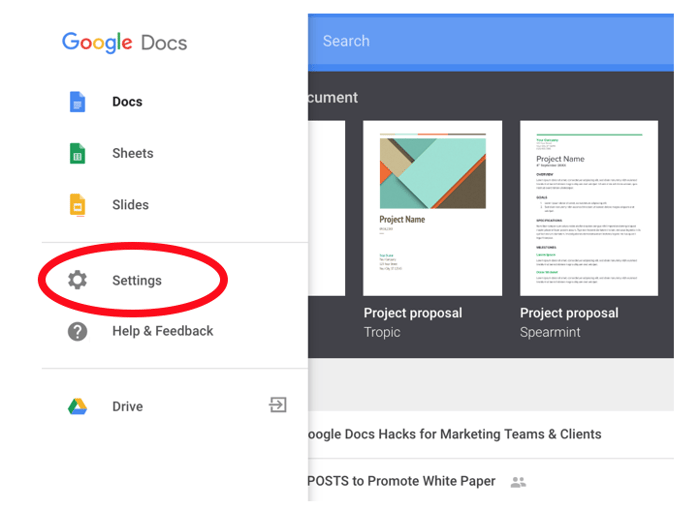Image resolution: width=700 pixels, height=509 pixels.
Task: Click the Settings gear icon
Action: click(x=77, y=280)
